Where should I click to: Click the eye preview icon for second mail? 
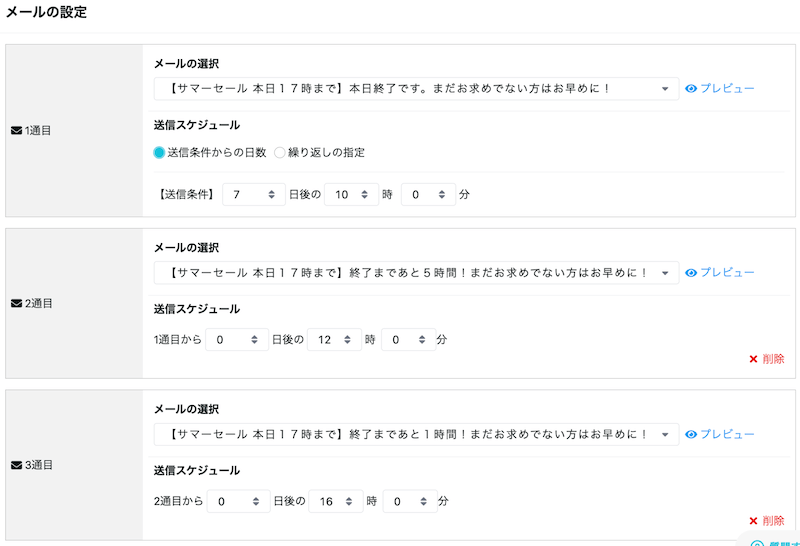[x=691, y=272]
